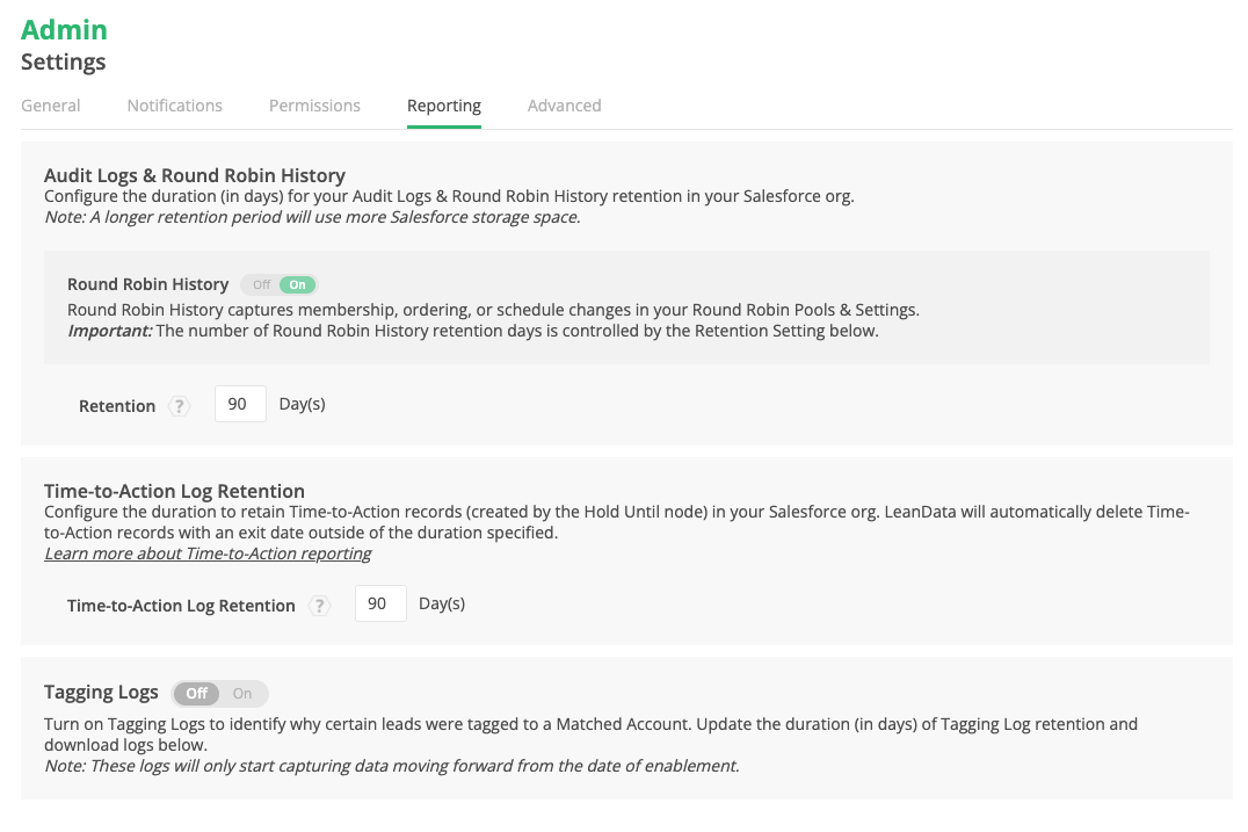The width and height of the screenshot is (1248, 832).
Task: Click the On side of Round Robin History toggle
Action: 298,285
